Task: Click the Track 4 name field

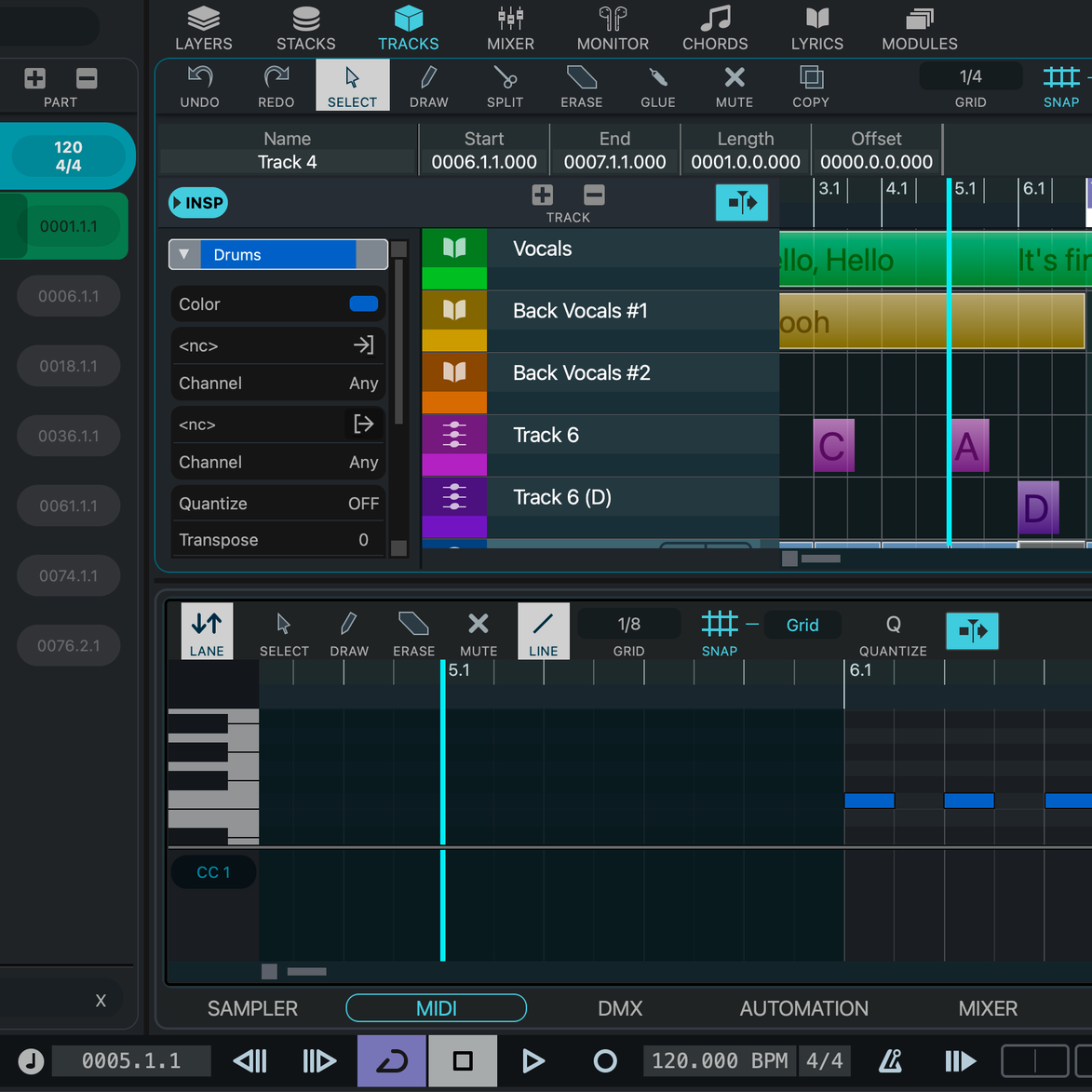Action: click(287, 162)
